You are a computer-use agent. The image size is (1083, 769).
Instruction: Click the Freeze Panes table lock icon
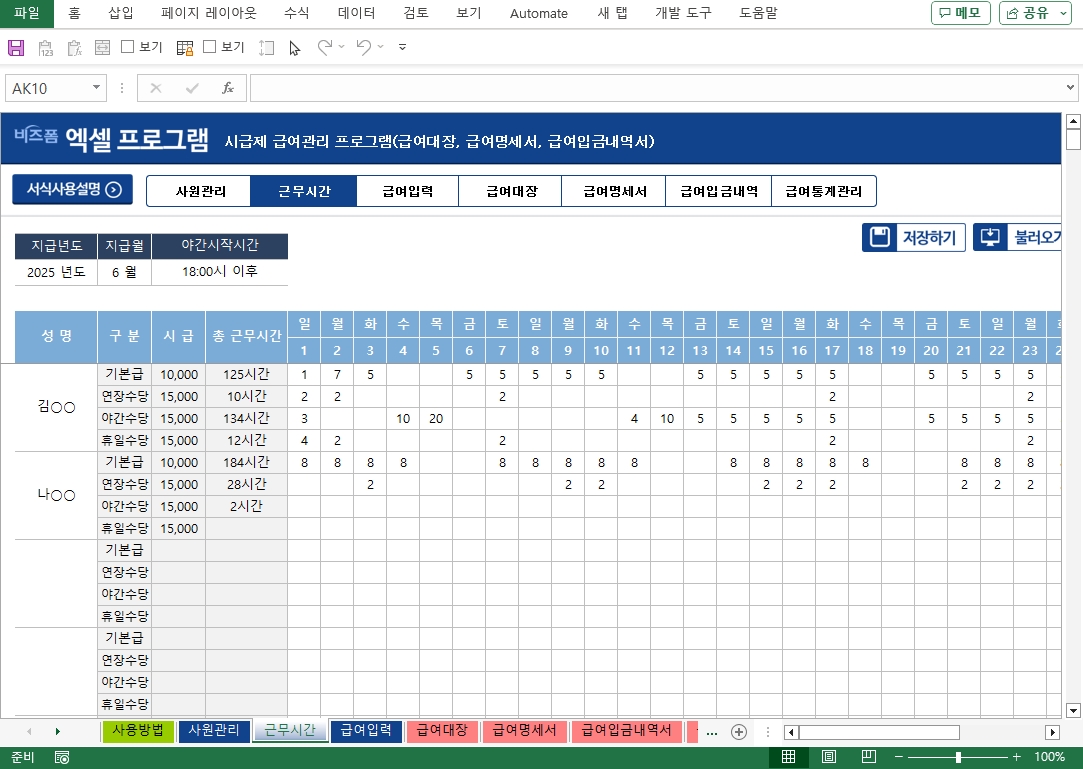click(x=185, y=47)
